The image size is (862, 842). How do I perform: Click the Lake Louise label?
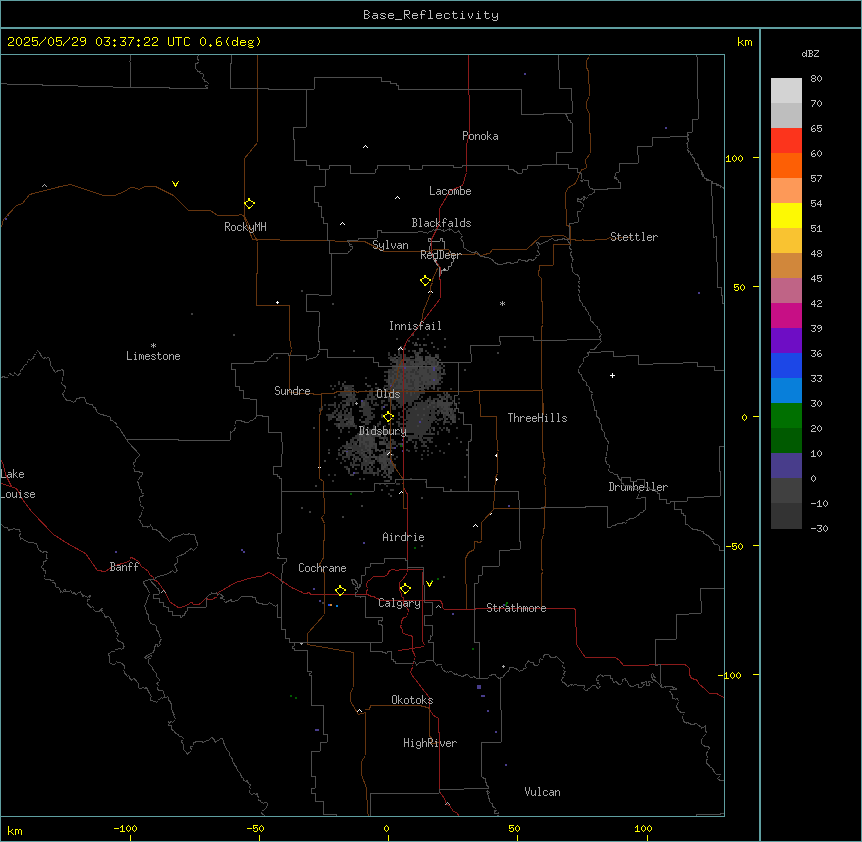(18, 484)
